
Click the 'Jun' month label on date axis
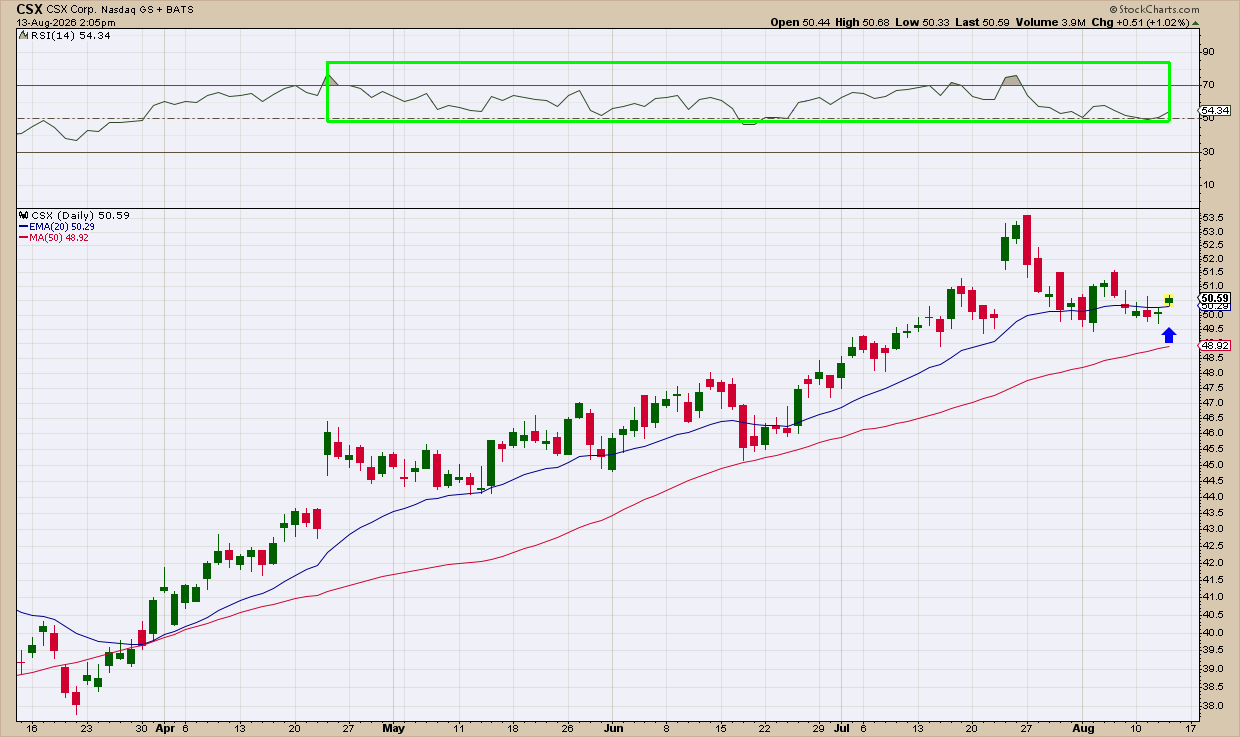pos(612,730)
